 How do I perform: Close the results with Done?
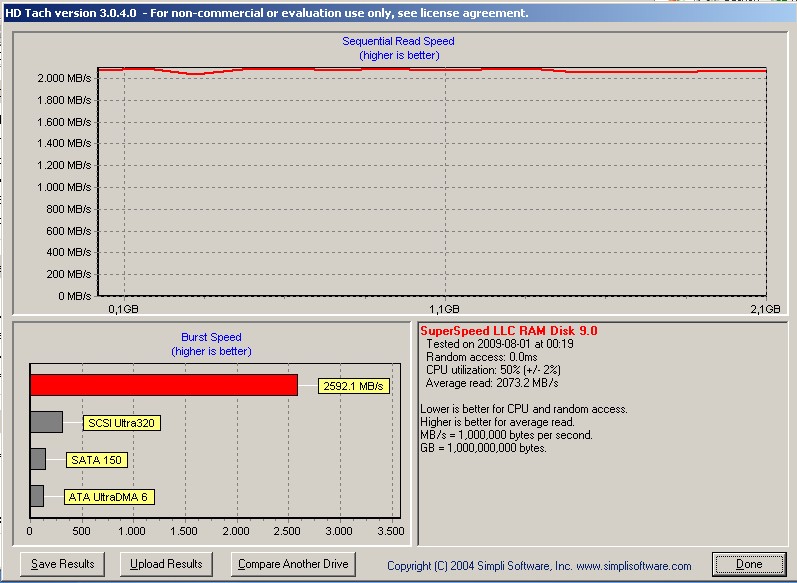point(748,564)
